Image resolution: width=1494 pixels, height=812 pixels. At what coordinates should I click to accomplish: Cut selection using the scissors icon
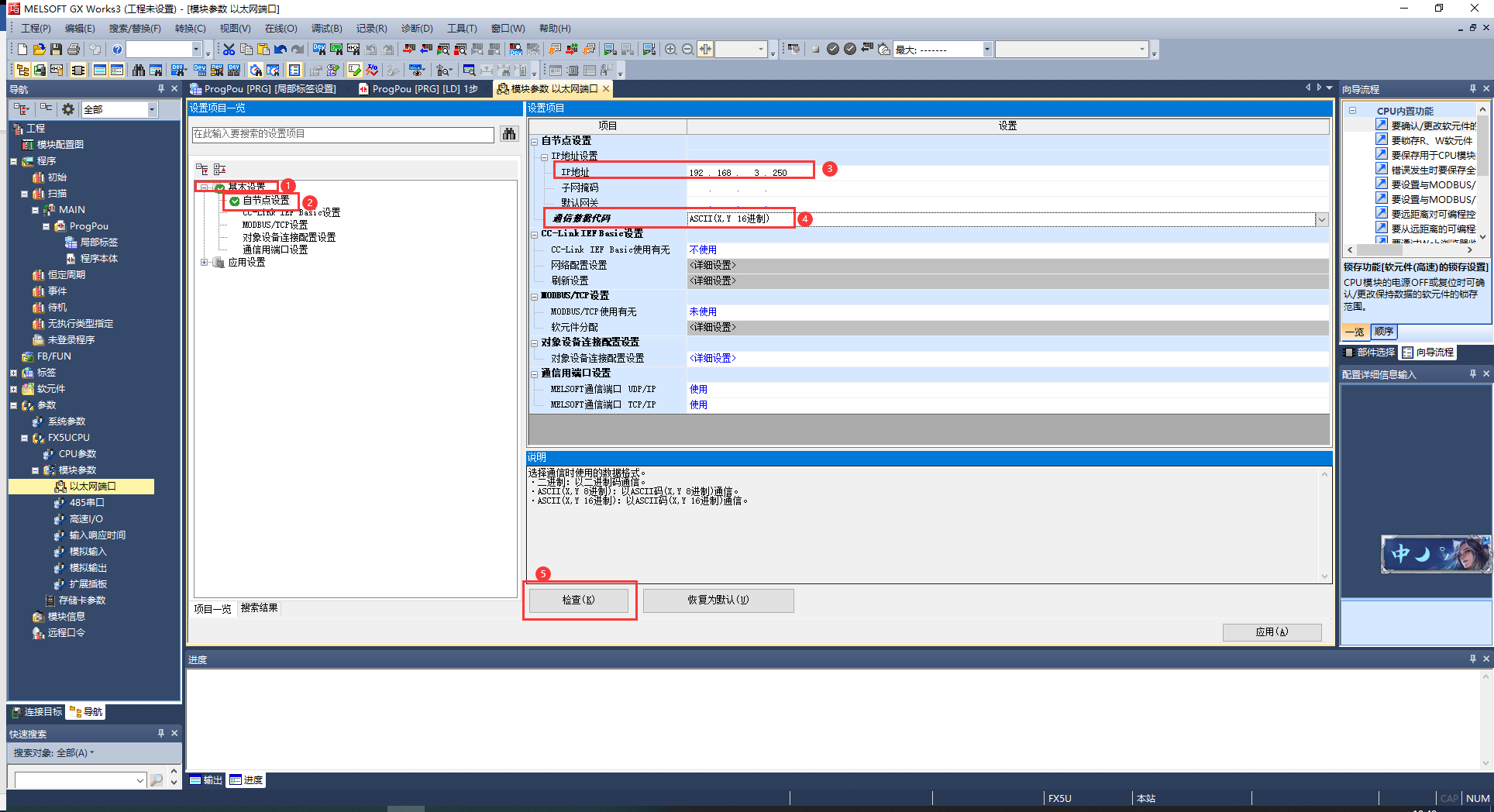point(229,49)
